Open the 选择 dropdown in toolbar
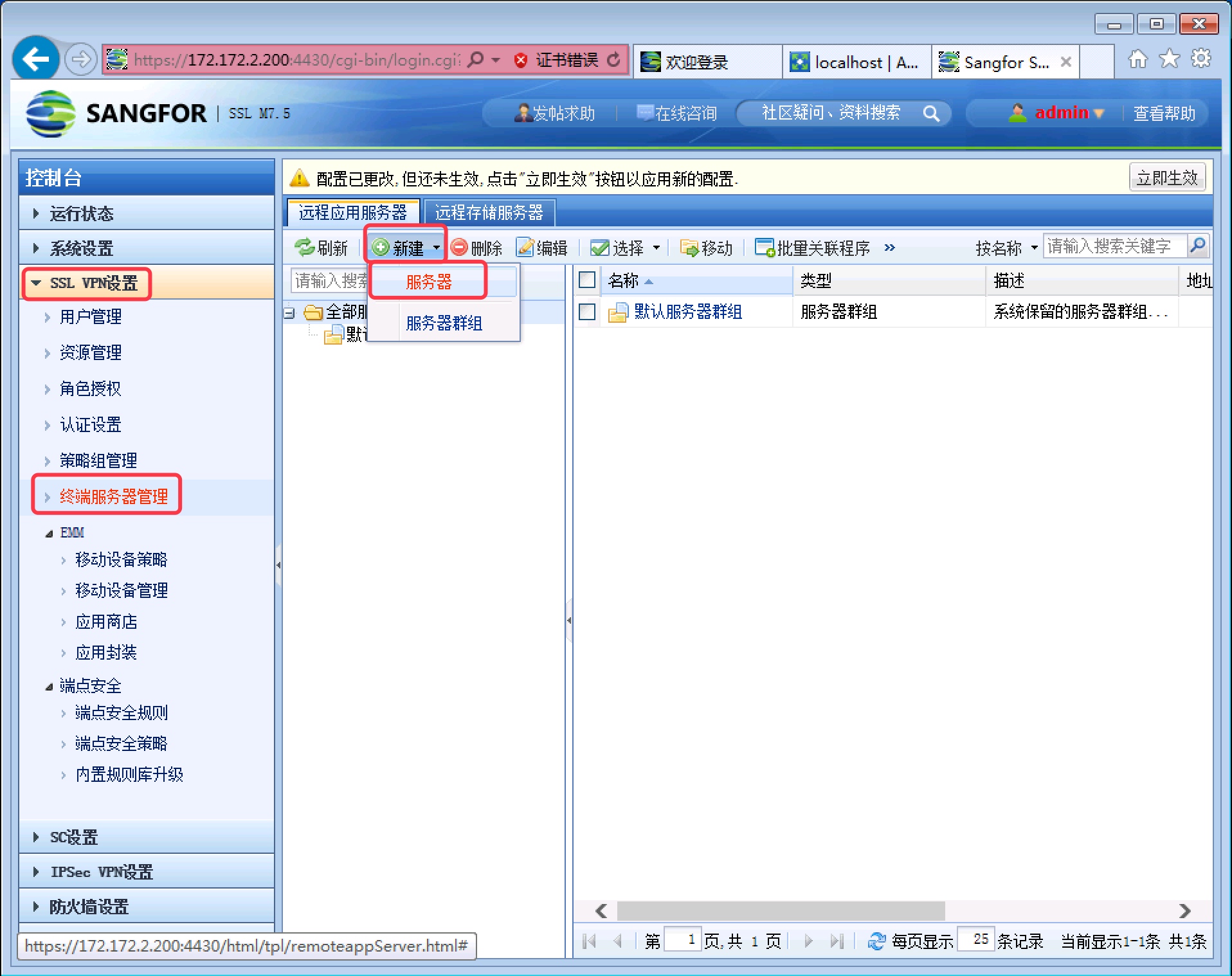This screenshot has width=1232, height=976. (626, 248)
